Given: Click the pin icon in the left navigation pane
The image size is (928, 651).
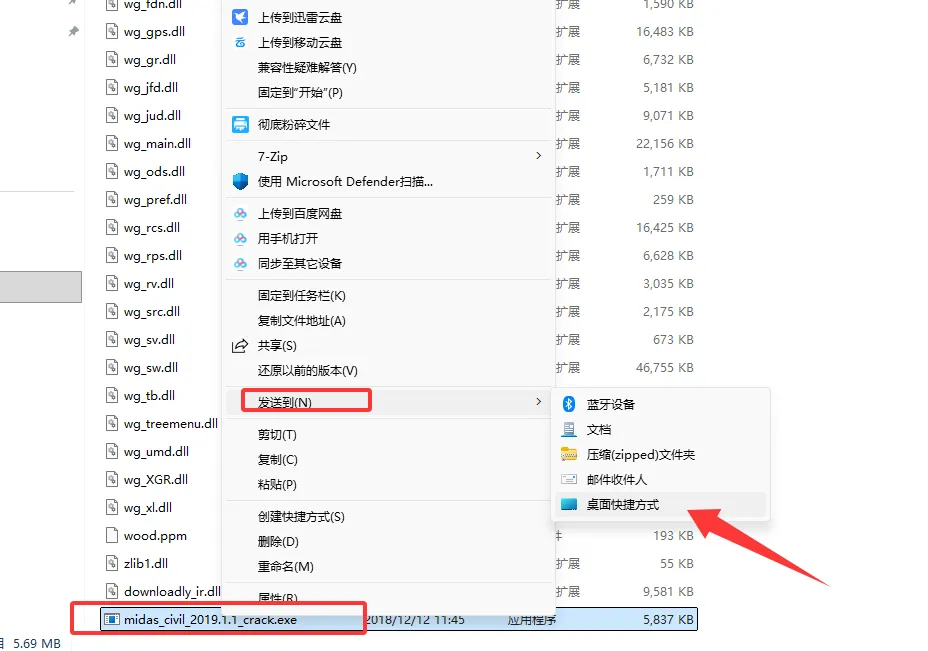Looking at the screenshot, I should (x=73, y=31).
